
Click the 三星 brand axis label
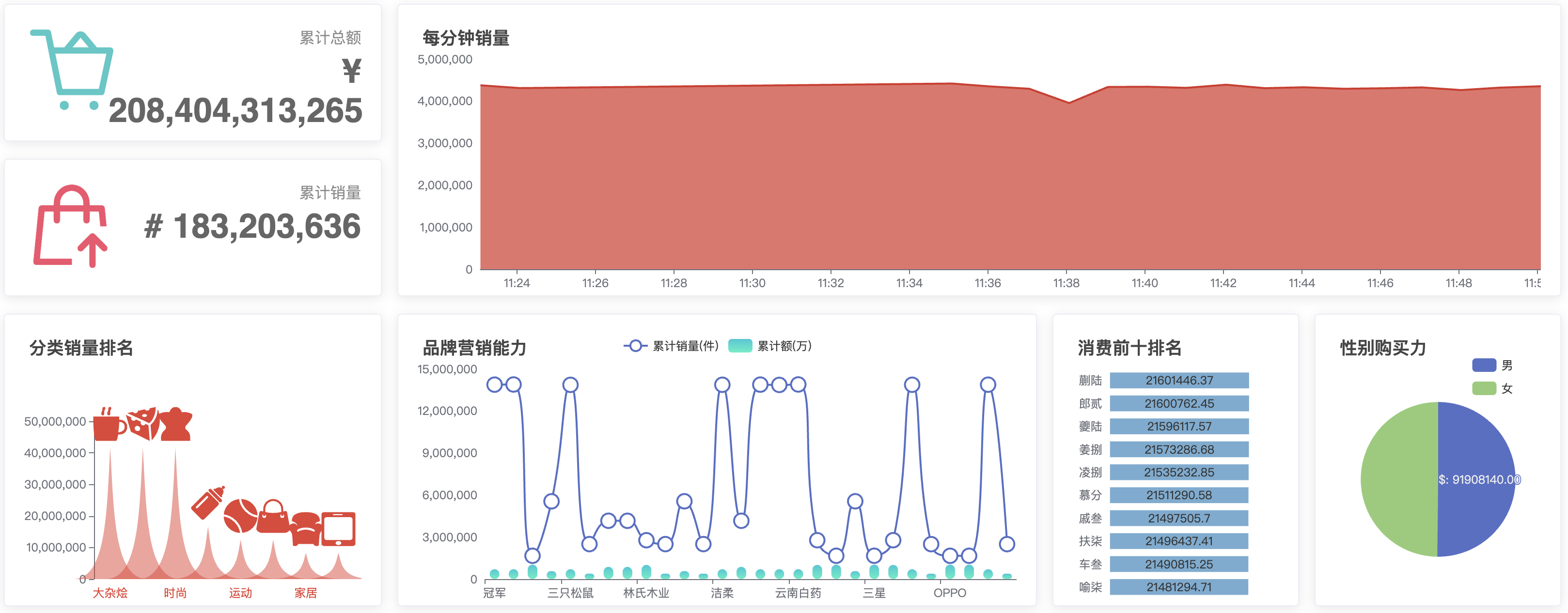pos(874,593)
